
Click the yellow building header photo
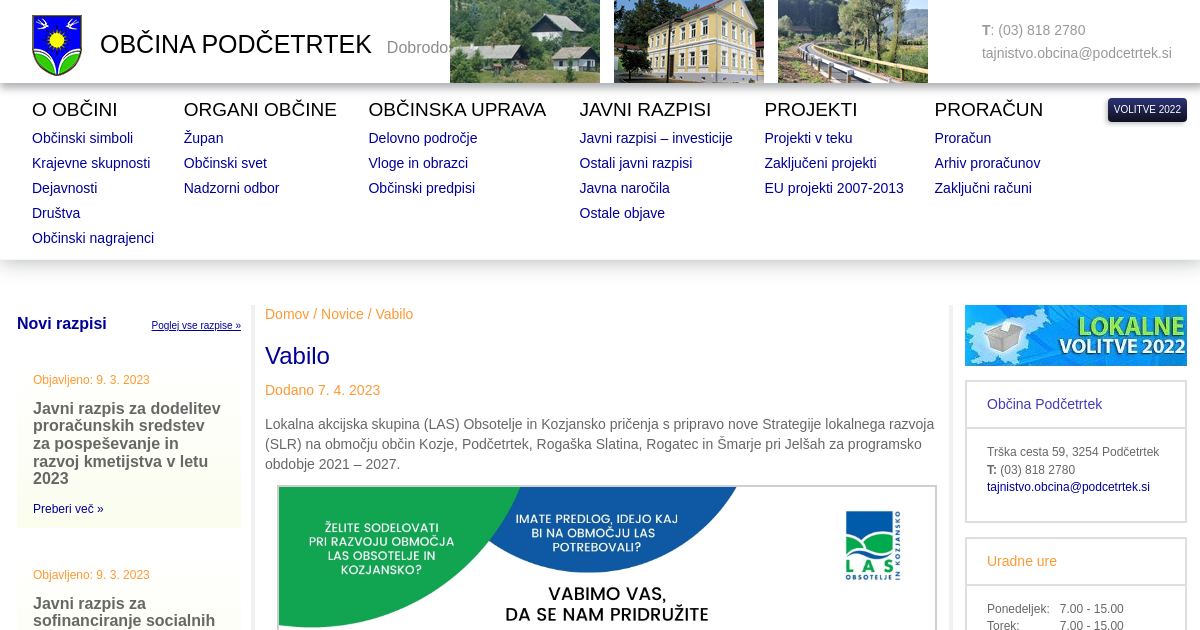(688, 41)
